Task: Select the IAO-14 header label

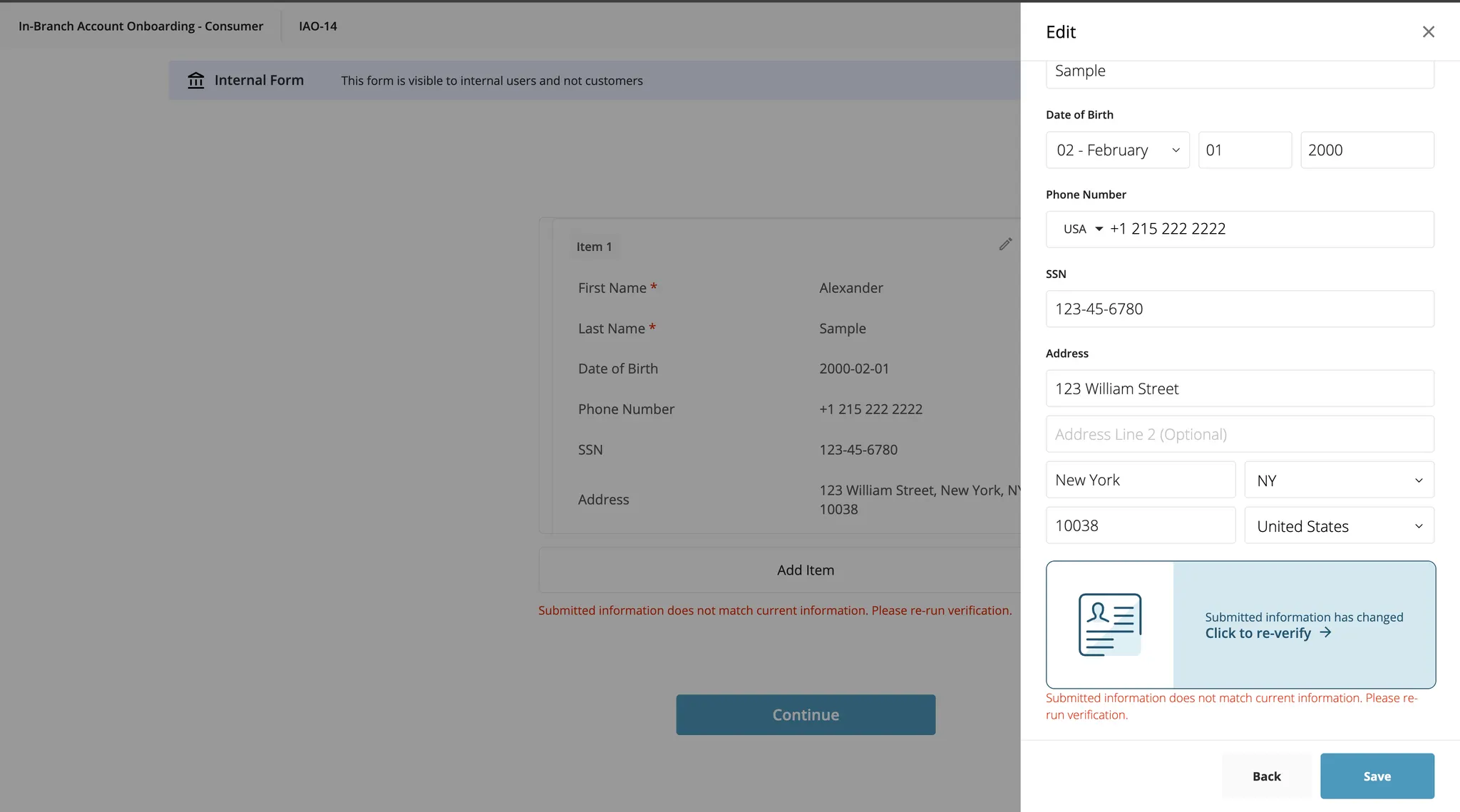Action: pyautogui.click(x=318, y=26)
